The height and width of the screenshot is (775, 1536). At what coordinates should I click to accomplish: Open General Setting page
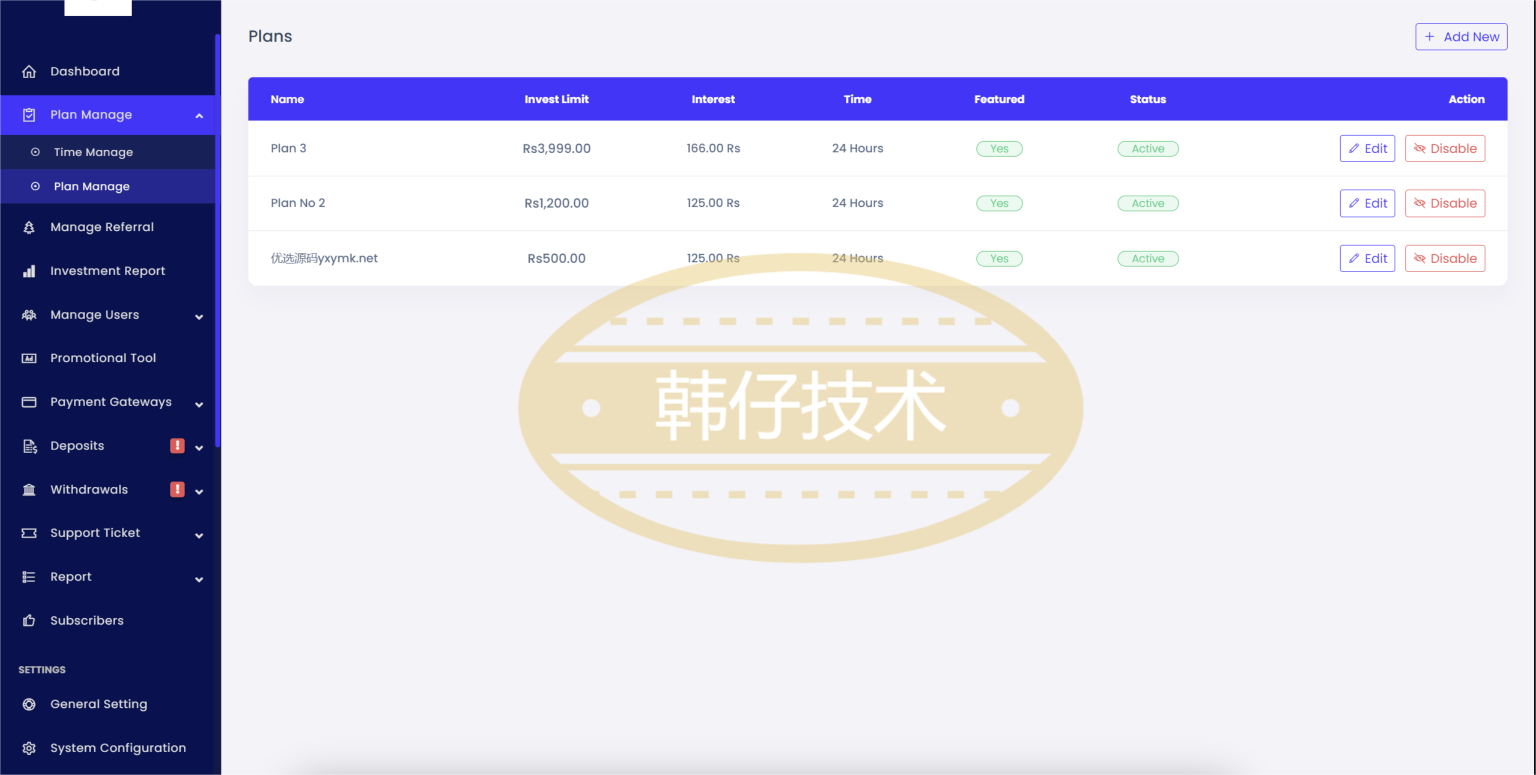tap(107, 704)
